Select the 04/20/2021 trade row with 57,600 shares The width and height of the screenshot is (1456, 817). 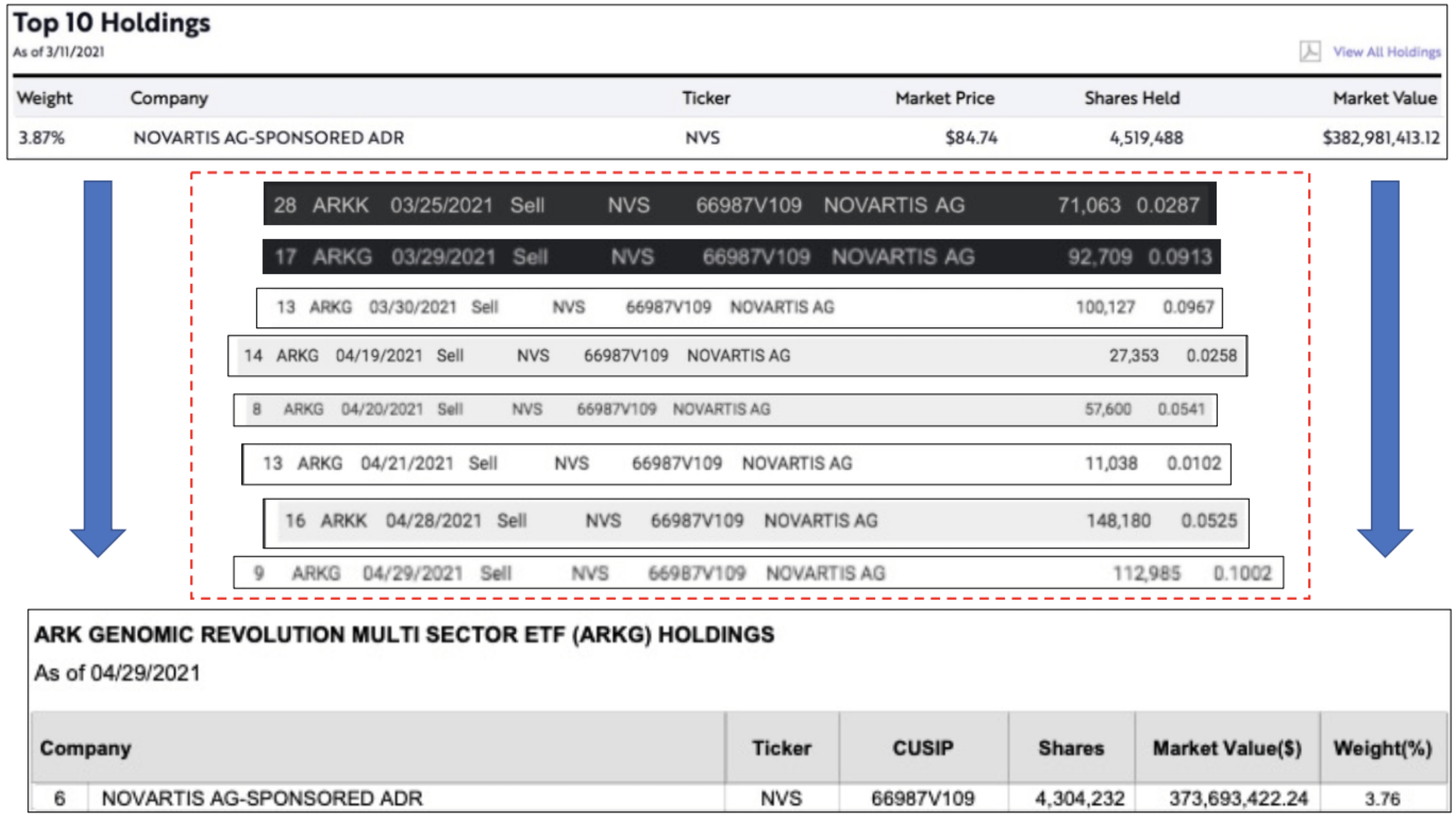click(725, 409)
